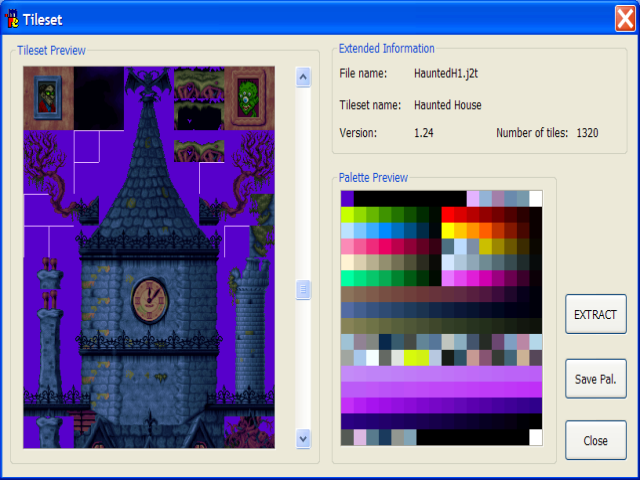The width and height of the screenshot is (640, 480).
Task: Click the gargoyle atop the tower roof
Action: coord(149,84)
